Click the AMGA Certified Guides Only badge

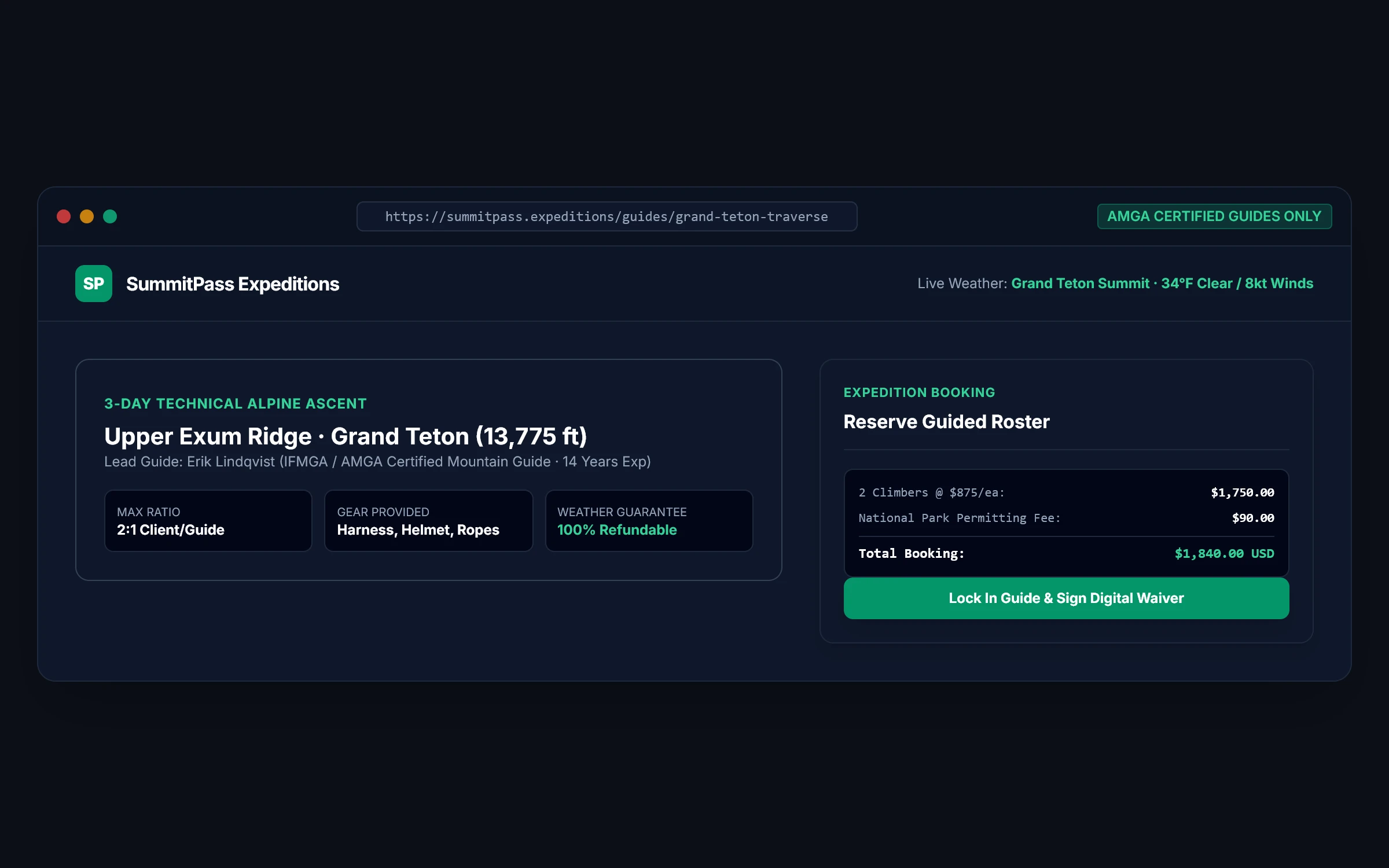pyautogui.click(x=1214, y=216)
